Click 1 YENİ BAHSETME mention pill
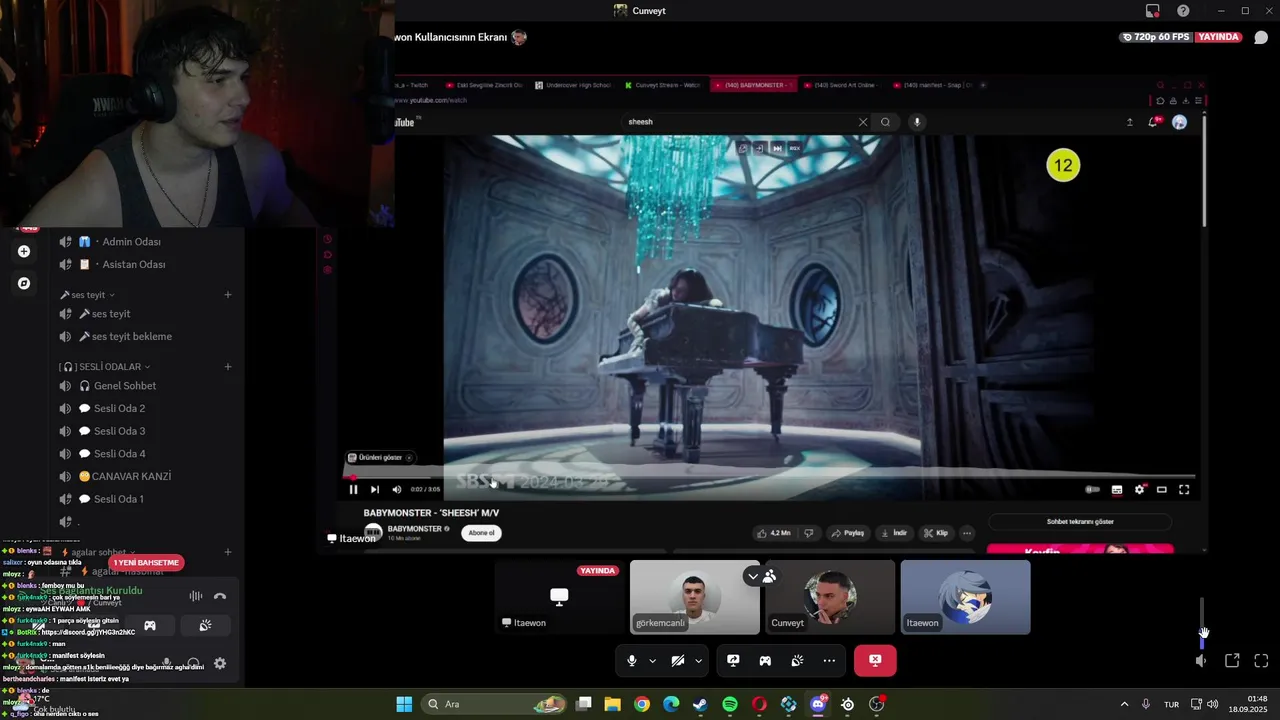This screenshot has height=720, width=1280. click(146, 563)
